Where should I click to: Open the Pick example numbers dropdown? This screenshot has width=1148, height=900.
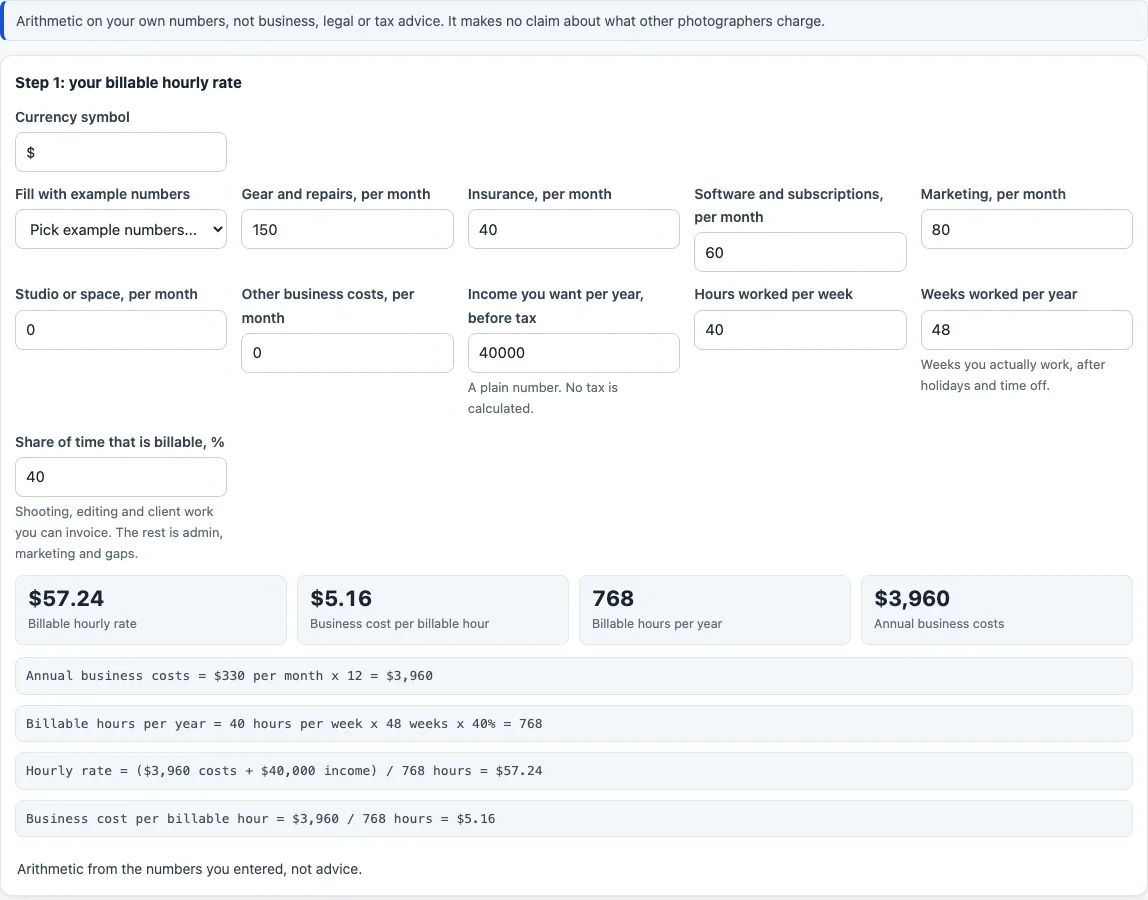click(x=121, y=229)
